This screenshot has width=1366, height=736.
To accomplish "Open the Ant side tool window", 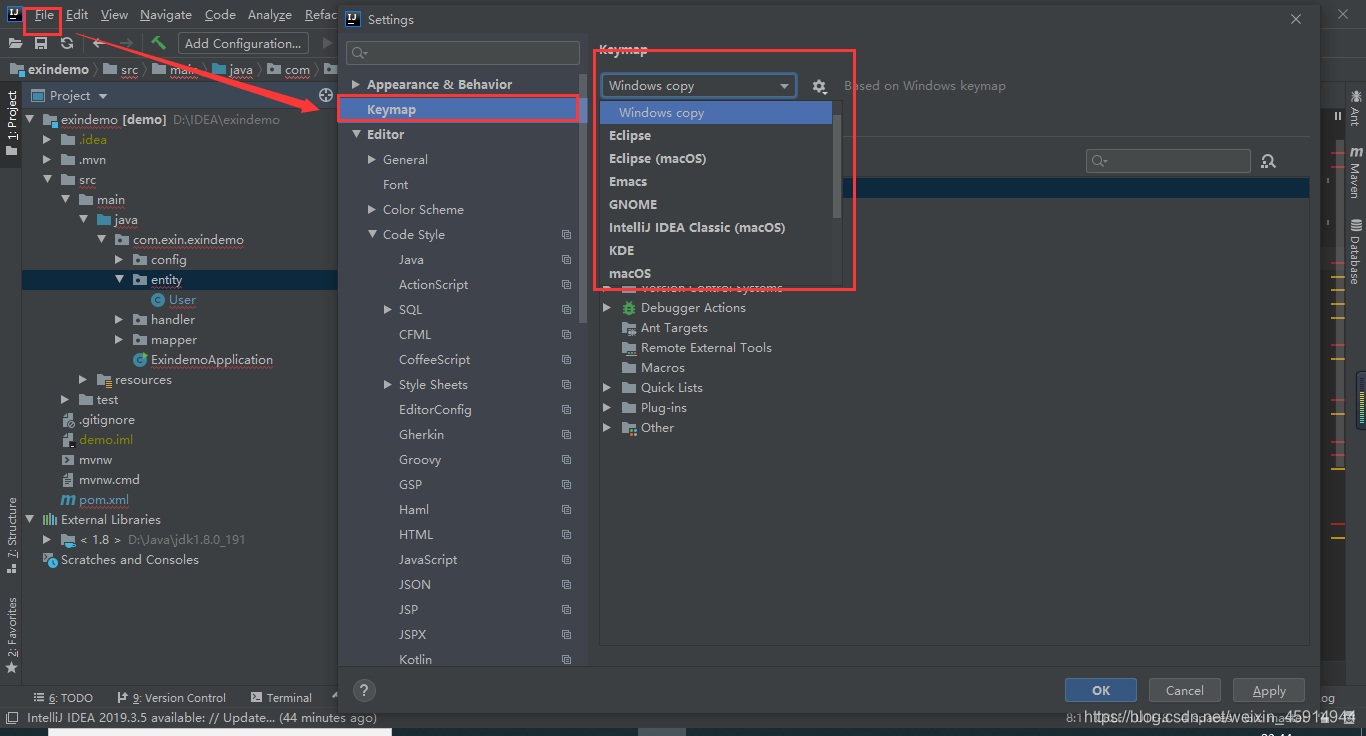I will (1355, 109).
